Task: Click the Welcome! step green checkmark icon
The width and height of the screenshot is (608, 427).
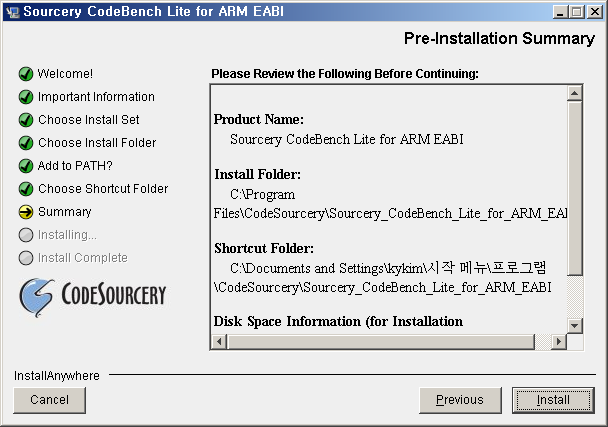Action: (26, 74)
